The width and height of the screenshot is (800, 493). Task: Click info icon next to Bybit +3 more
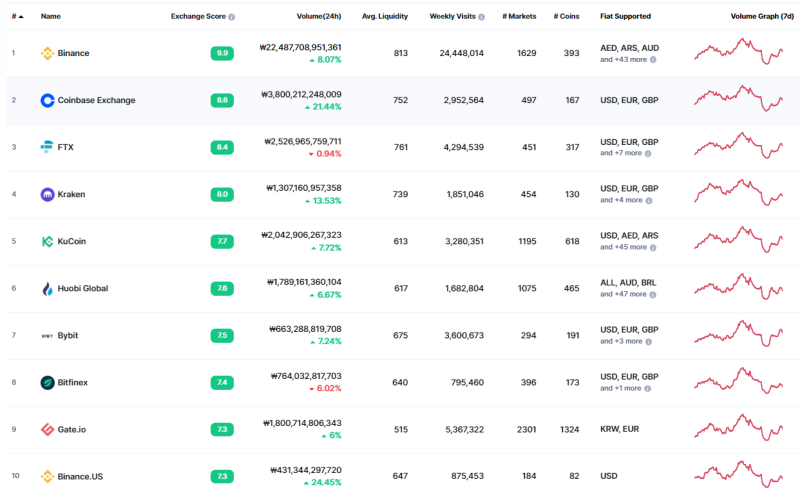click(648, 342)
